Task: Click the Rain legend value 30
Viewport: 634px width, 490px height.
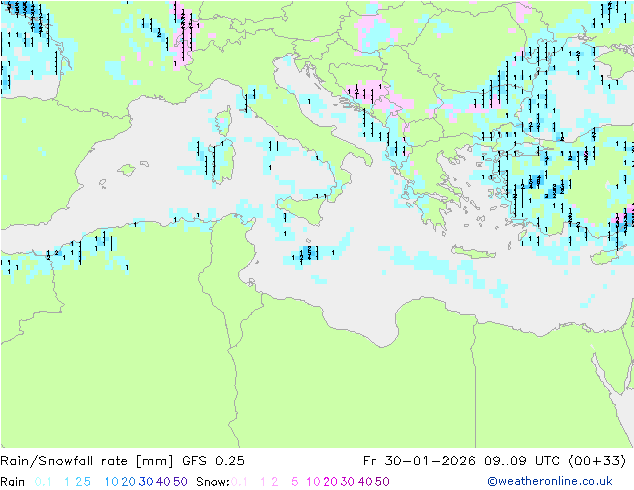Action: (146, 482)
